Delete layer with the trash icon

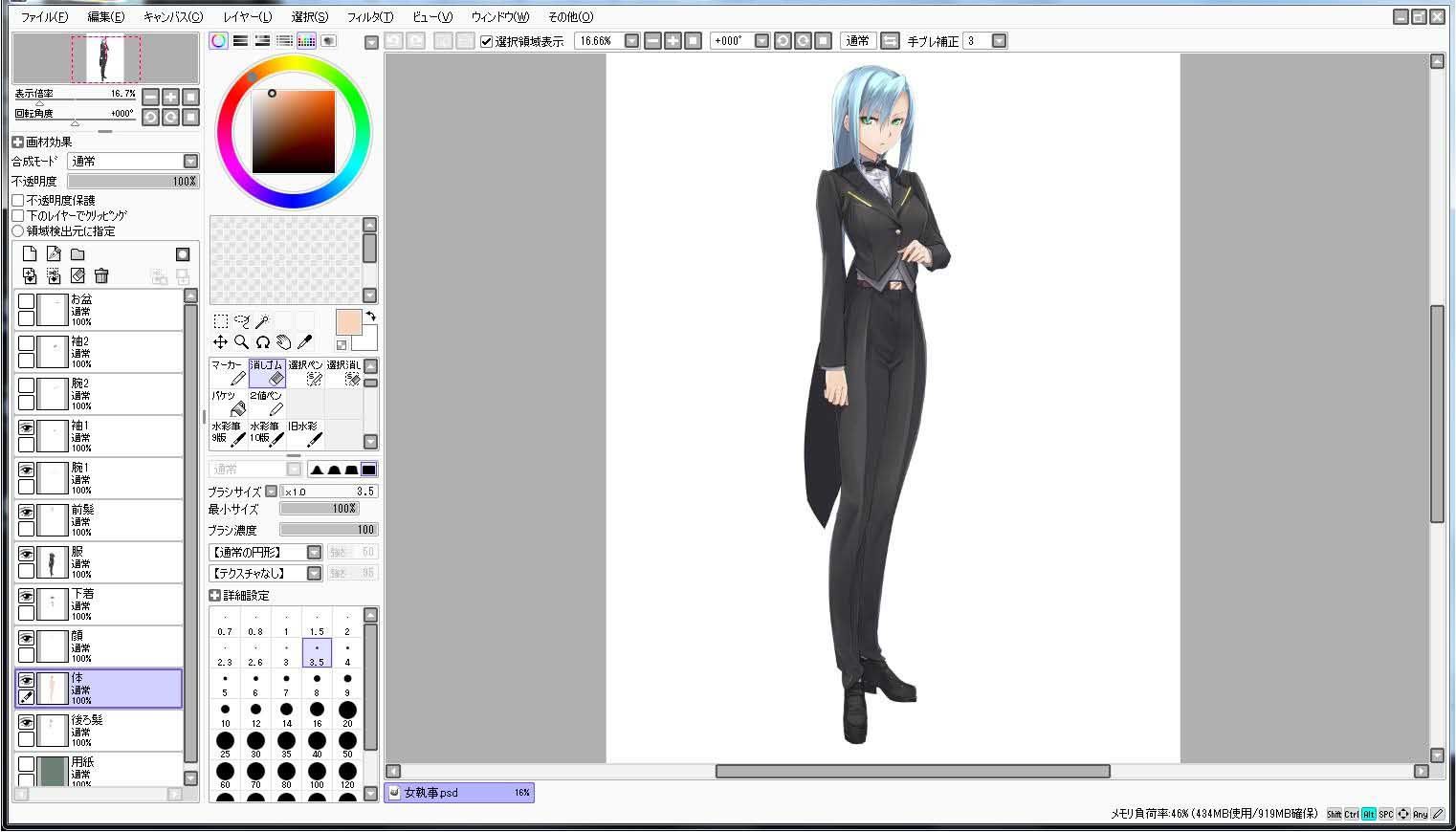101,275
